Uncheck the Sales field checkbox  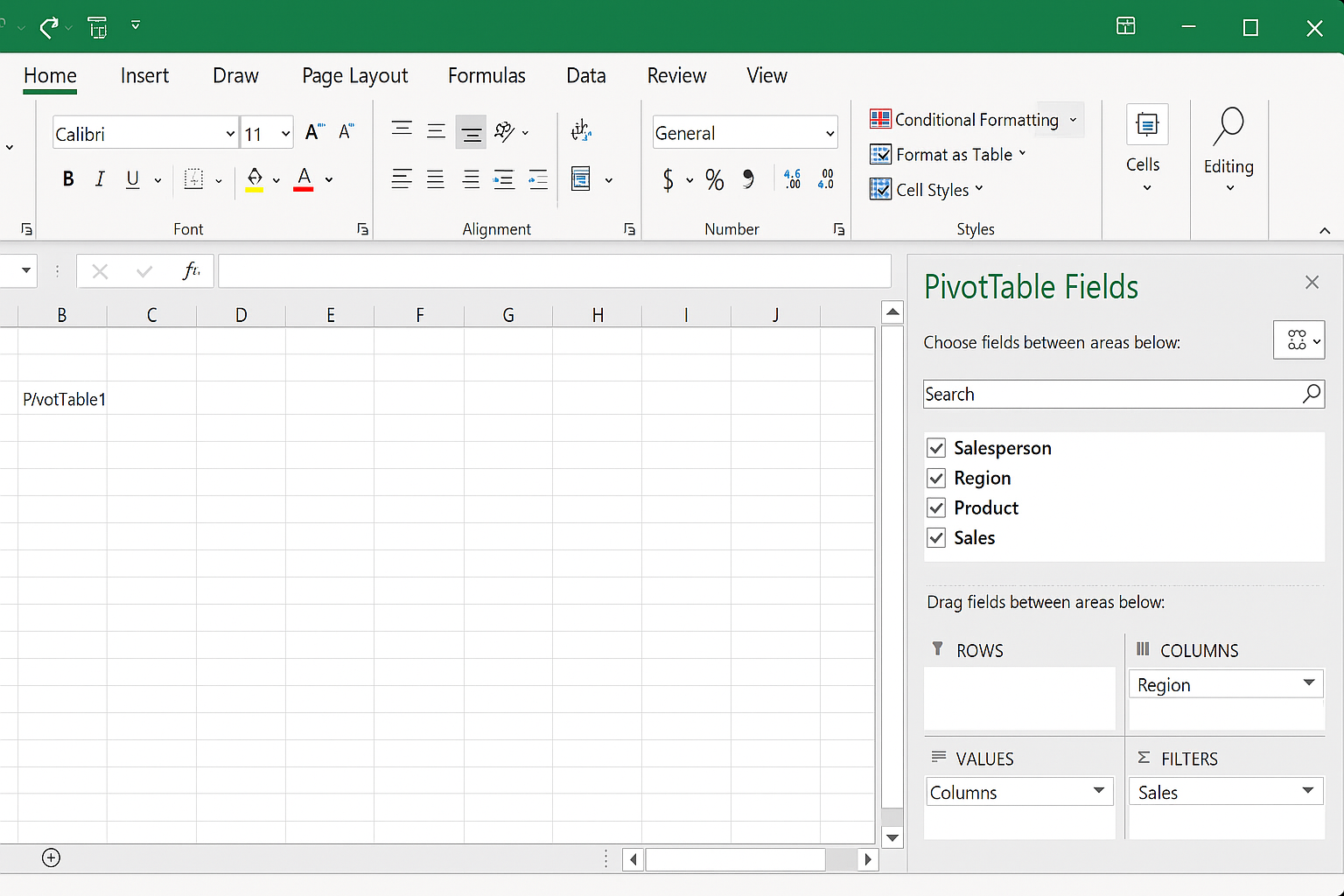click(x=936, y=537)
